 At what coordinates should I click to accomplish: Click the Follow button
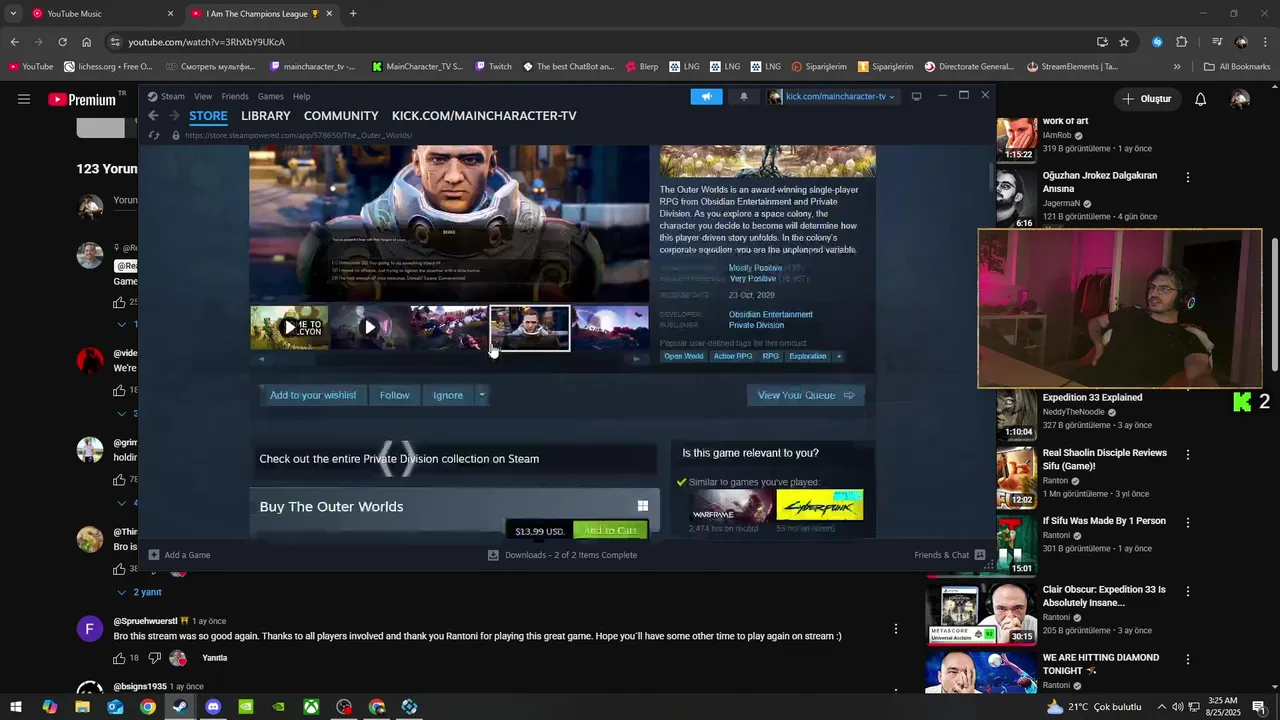[395, 395]
